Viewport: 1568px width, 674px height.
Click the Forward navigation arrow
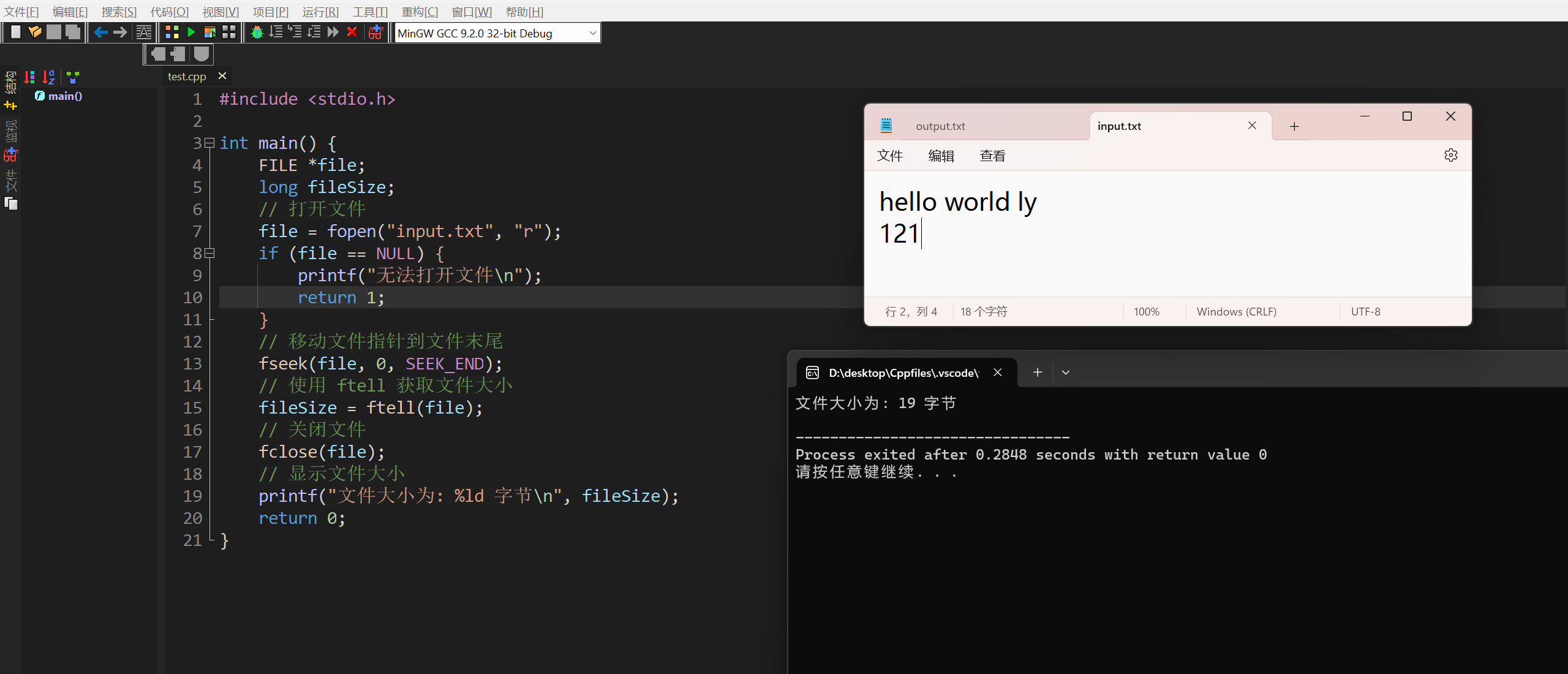point(120,32)
